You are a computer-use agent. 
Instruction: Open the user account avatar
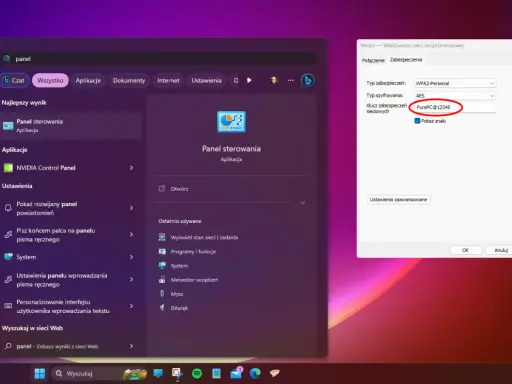pos(274,80)
